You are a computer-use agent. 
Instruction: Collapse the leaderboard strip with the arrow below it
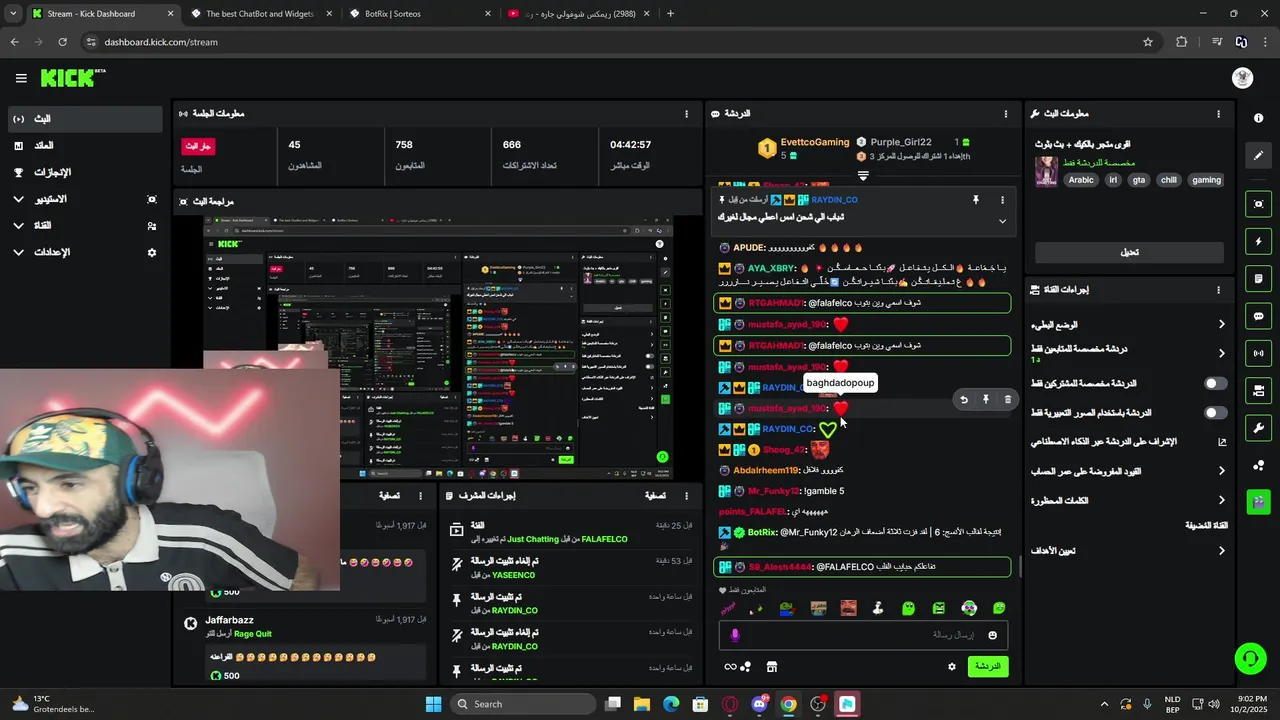click(x=863, y=175)
